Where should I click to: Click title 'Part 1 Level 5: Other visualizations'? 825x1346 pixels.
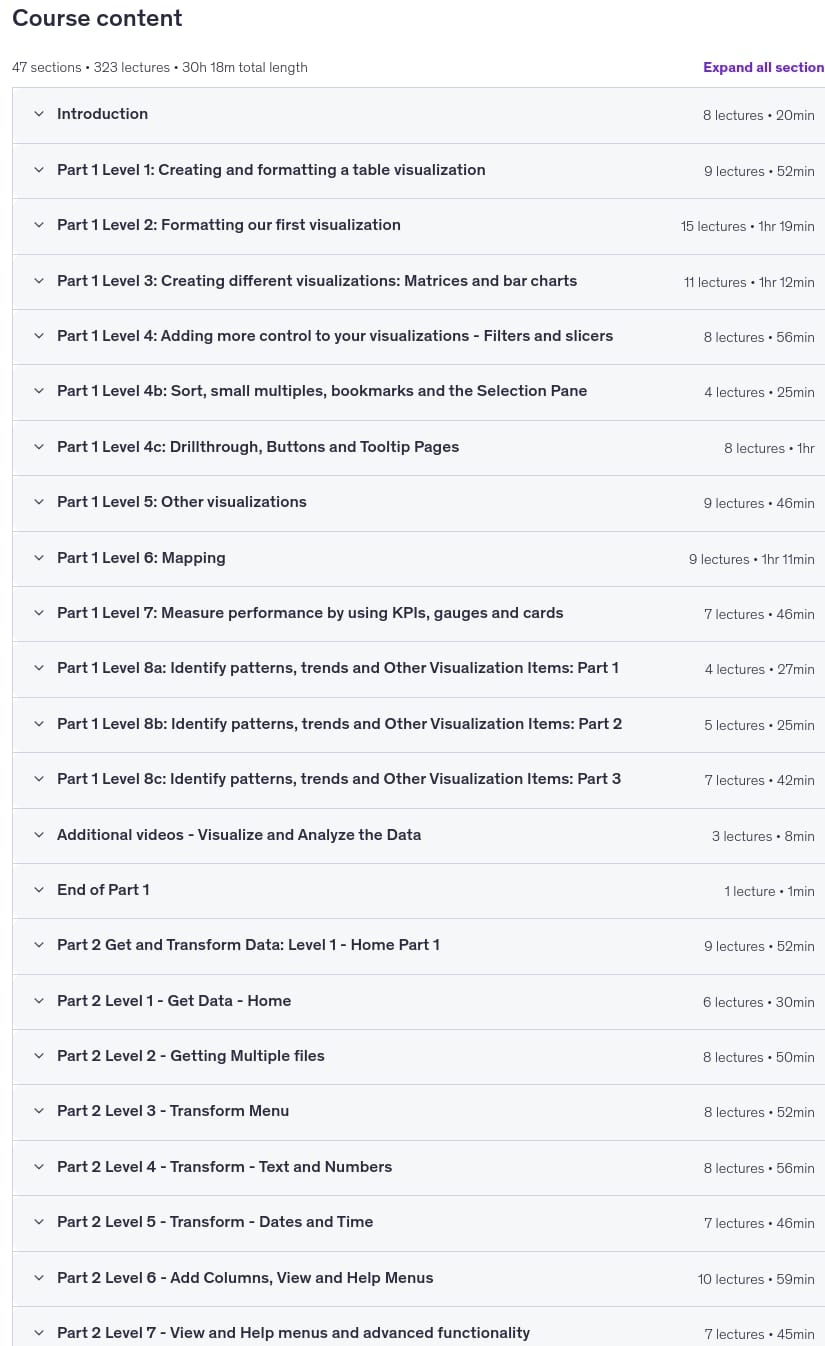(x=182, y=502)
